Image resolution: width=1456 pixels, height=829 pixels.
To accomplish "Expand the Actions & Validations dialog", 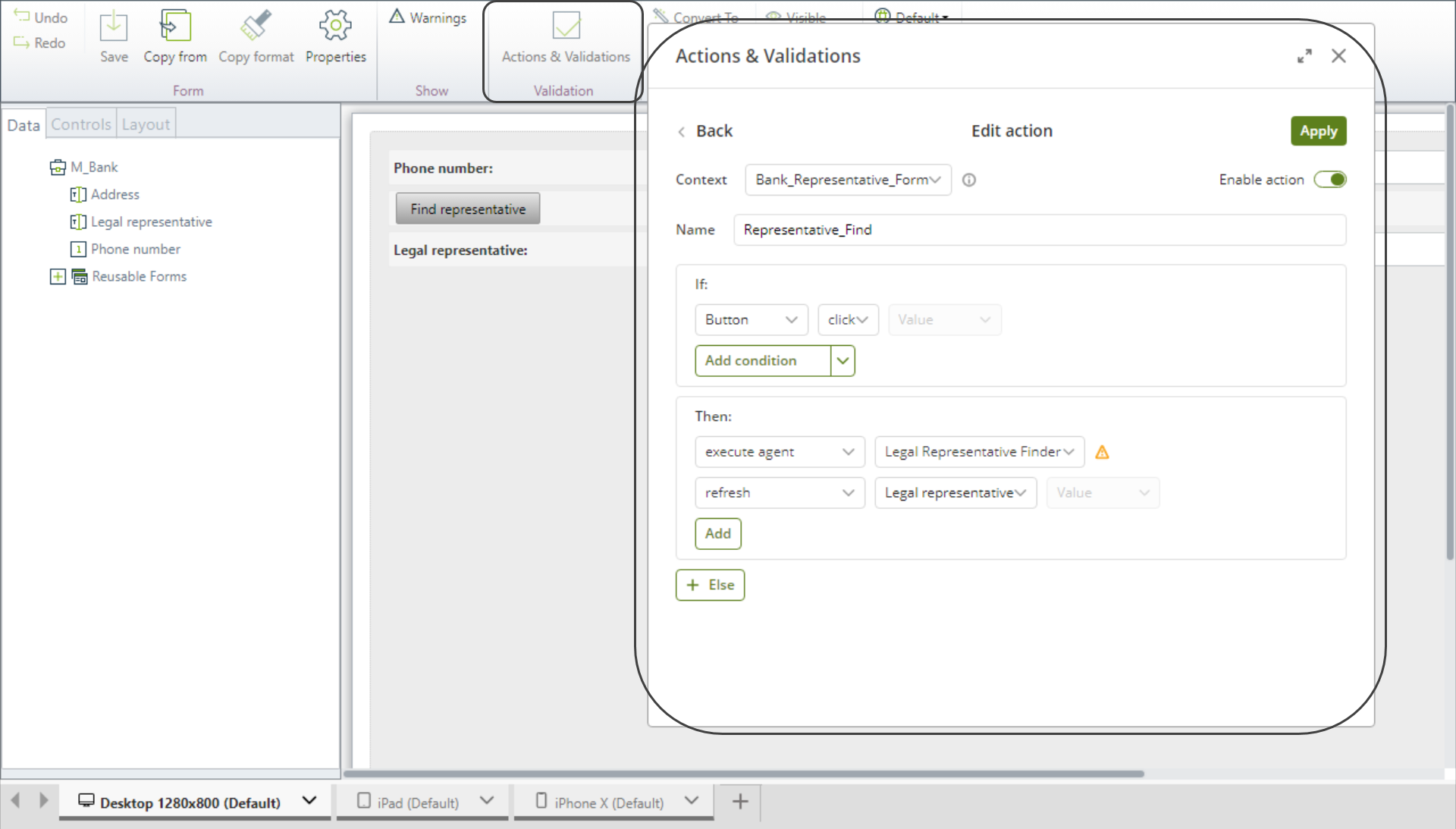I will coord(1304,56).
